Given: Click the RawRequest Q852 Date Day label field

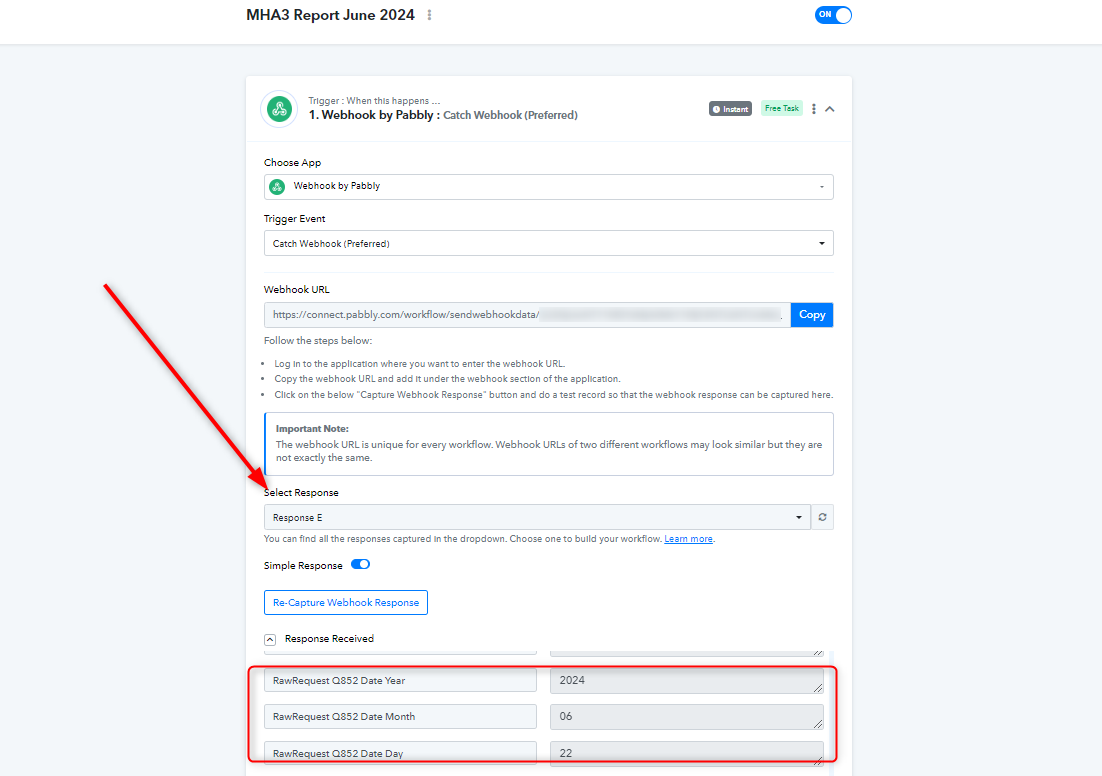Looking at the screenshot, I should 400,753.
